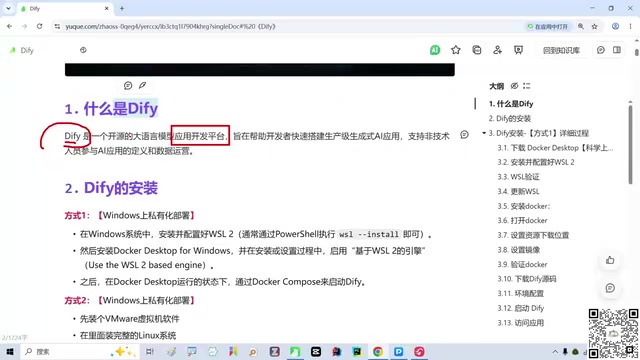The height and width of the screenshot is (360, 640).
Task: Open outline entry 3.12. 启动 Dify
Action: [x=520, y=308]
